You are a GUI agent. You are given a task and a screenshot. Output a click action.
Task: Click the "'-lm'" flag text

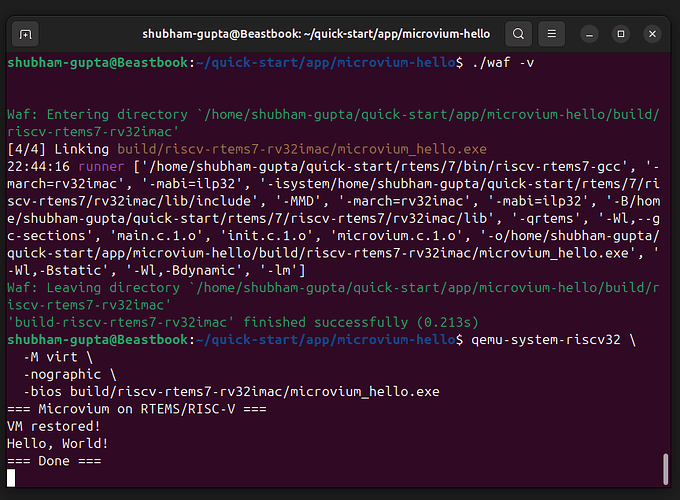(x=278, y=271)
